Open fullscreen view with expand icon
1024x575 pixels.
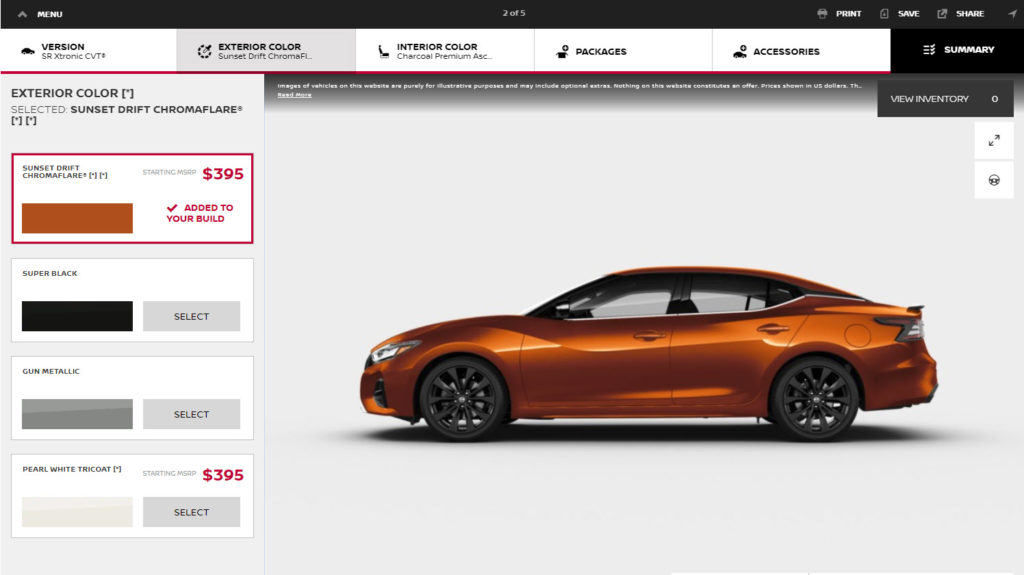coord(994,141)
